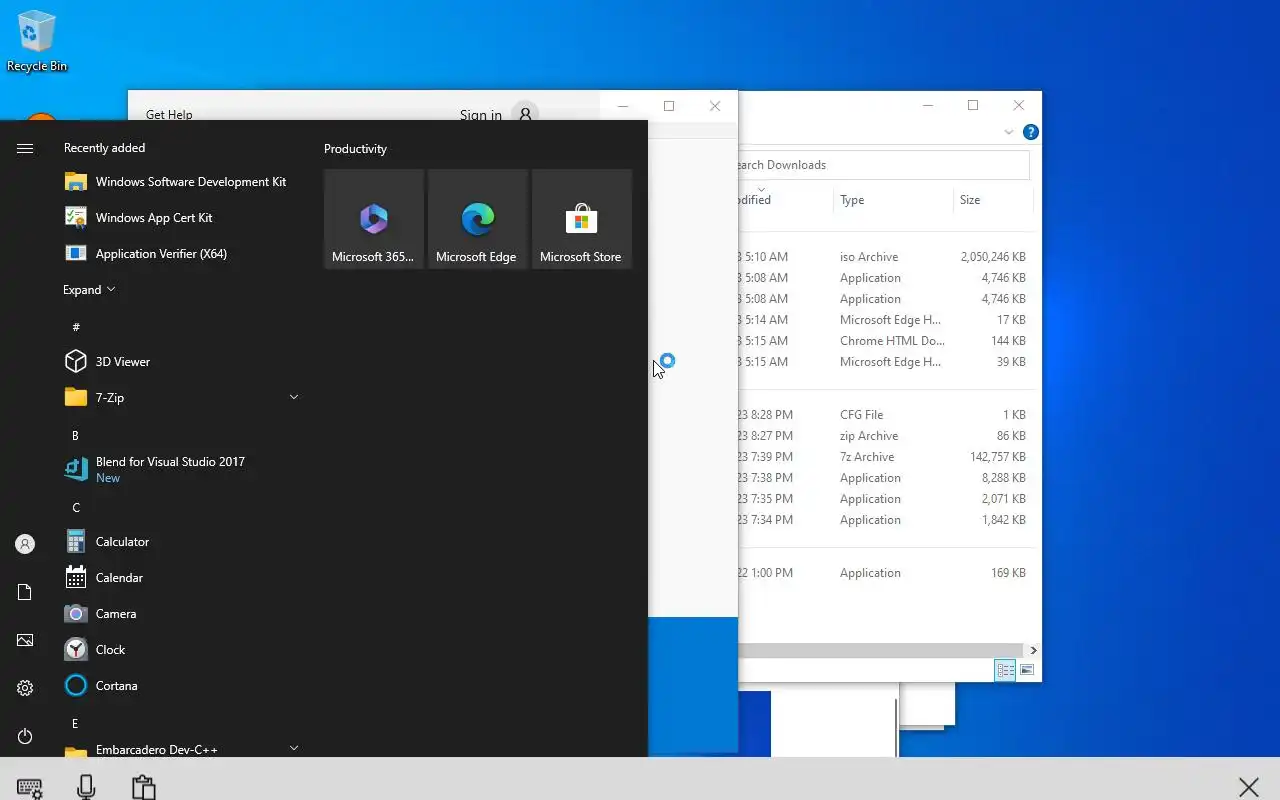Open the help icon in the Downloads window

(1031, 132)
